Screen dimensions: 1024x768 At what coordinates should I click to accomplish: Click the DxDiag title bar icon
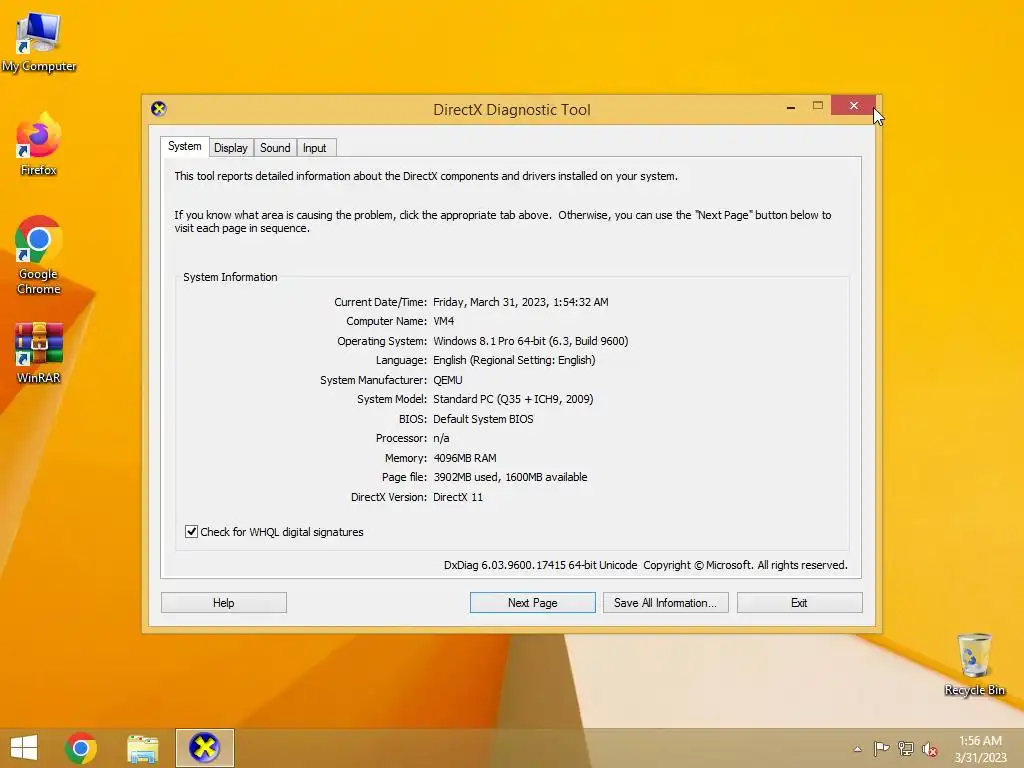pos(159,108)
